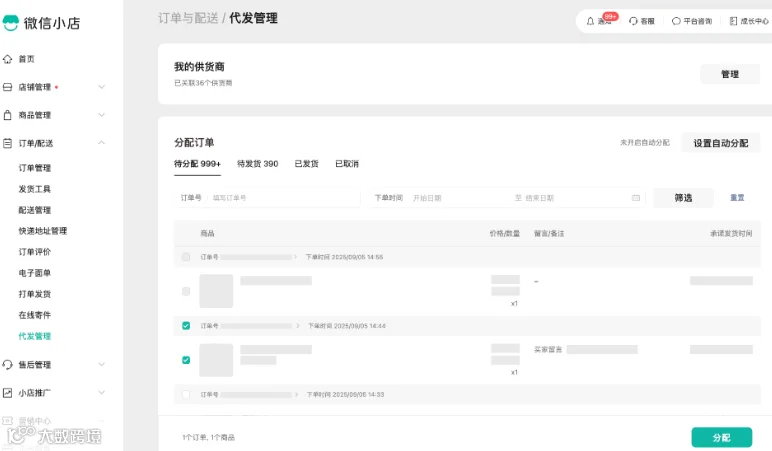Check the order checkbox dated 2025/09/05 14:33

pyautogui.click(x=186, y=394)
